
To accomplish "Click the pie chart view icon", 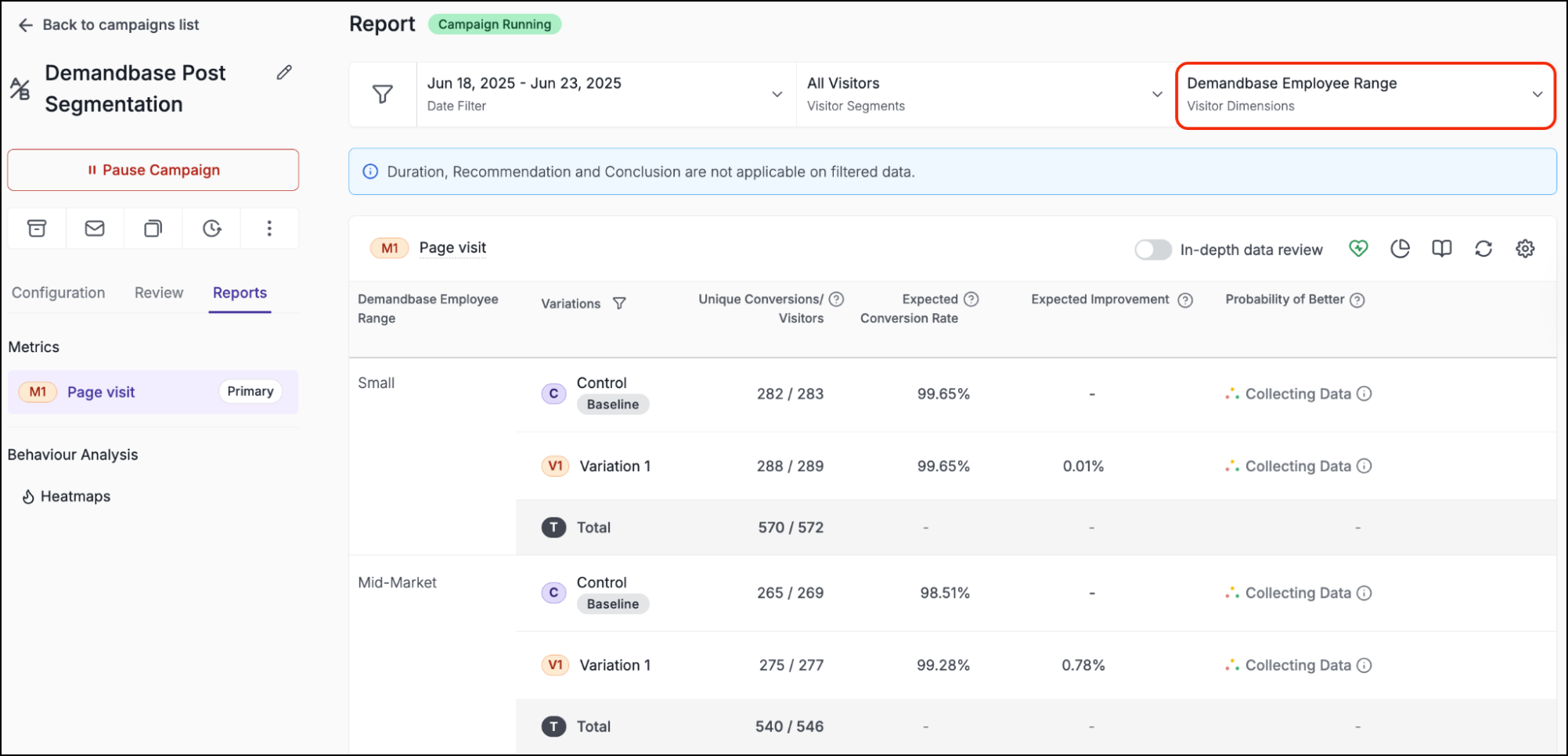I will click(x=1400, y=249).
